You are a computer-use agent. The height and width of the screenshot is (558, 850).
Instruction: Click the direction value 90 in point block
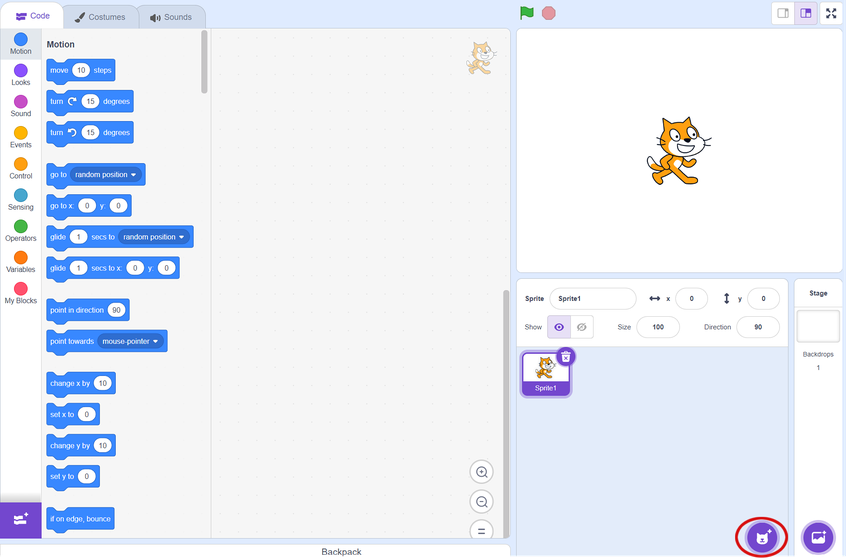point(117,311)
